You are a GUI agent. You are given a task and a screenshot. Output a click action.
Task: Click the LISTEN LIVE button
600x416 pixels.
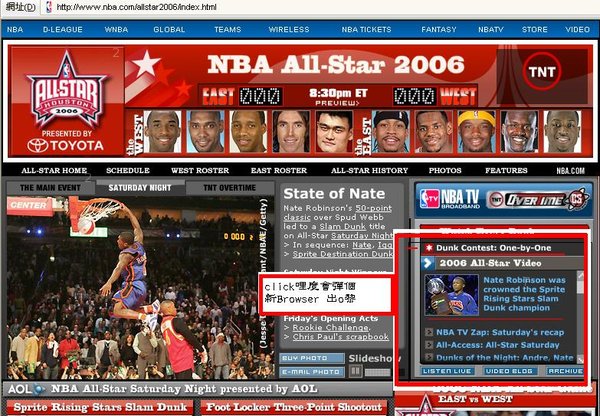tap(447, 371)
